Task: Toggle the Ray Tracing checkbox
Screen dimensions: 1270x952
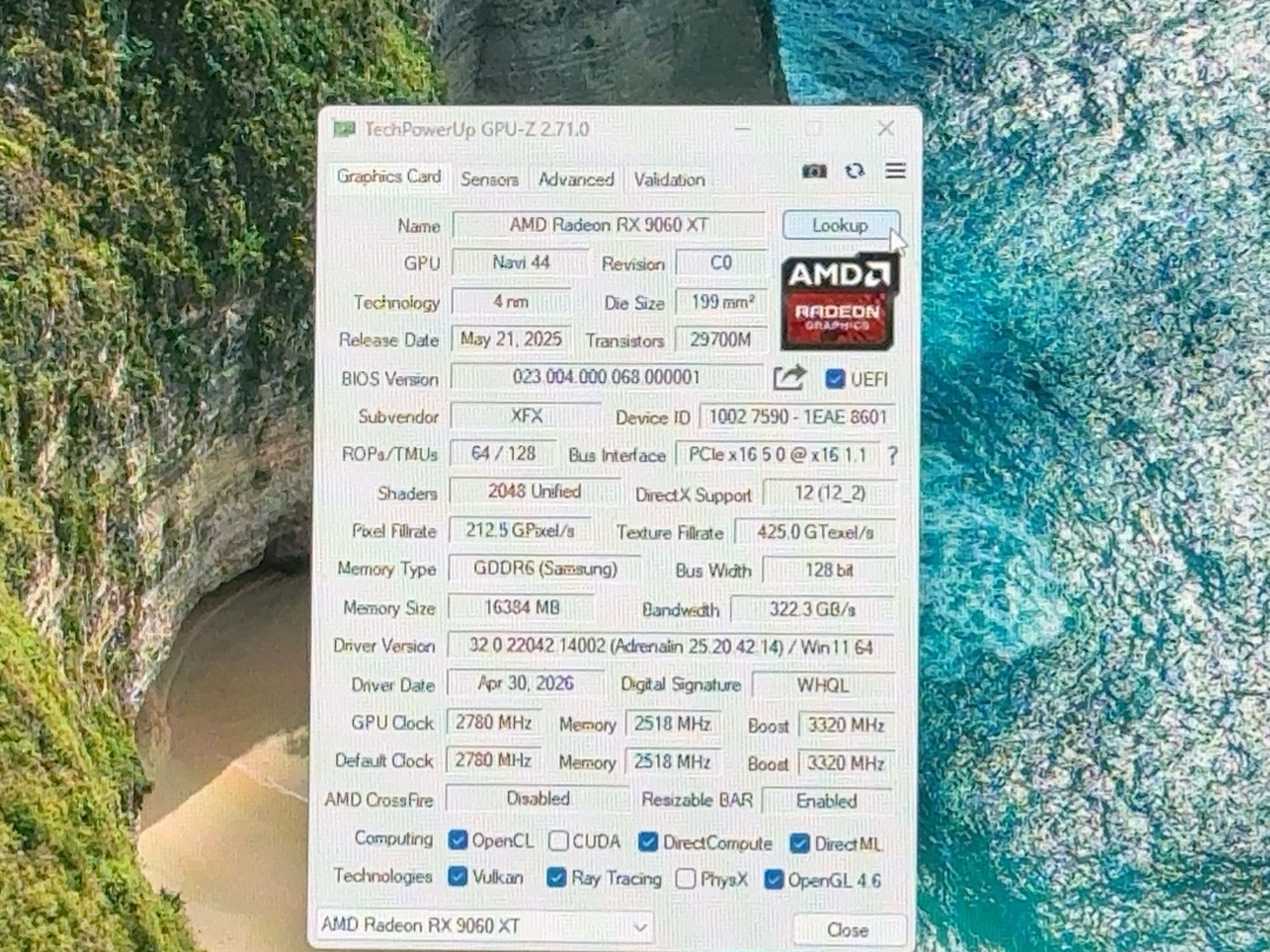Action: pyautogui.click(x=556, y=877)
